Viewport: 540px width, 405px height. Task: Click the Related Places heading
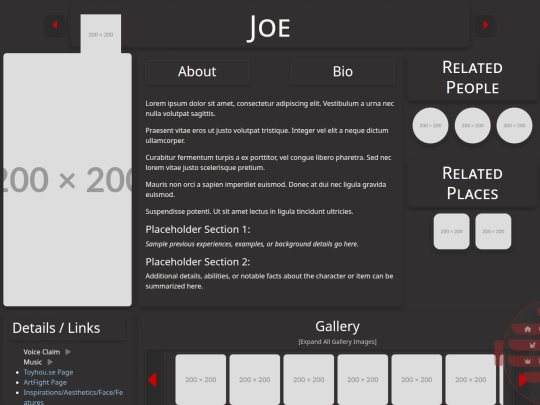click(x=472, y=184)
